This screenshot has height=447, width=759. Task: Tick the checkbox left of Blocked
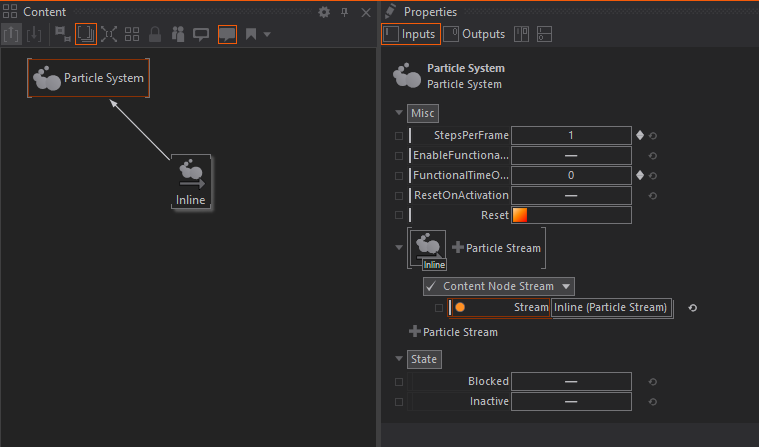[400, 381]
